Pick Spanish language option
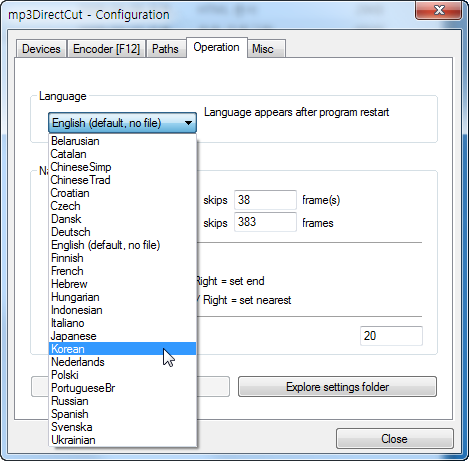Screen dimensions: 469x461 [x=122, y=414]
